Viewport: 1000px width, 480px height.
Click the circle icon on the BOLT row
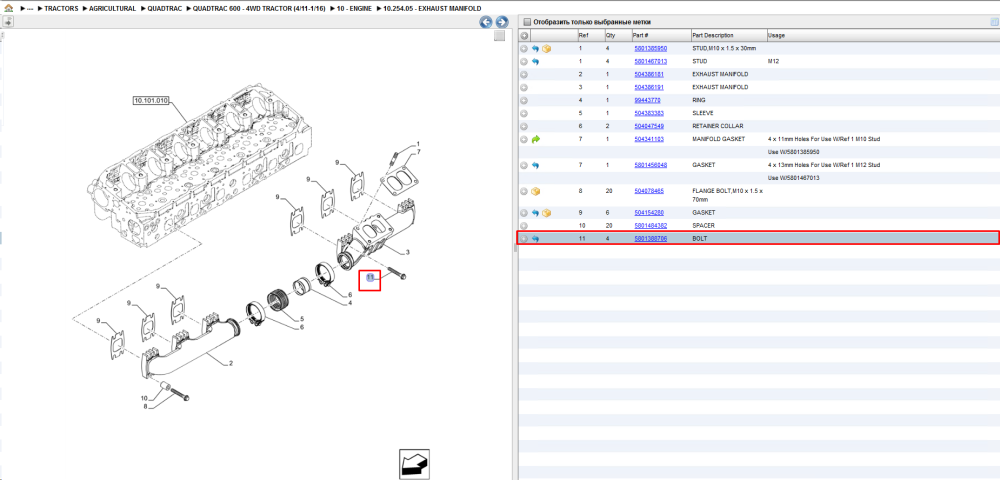(x=524, y=238)
